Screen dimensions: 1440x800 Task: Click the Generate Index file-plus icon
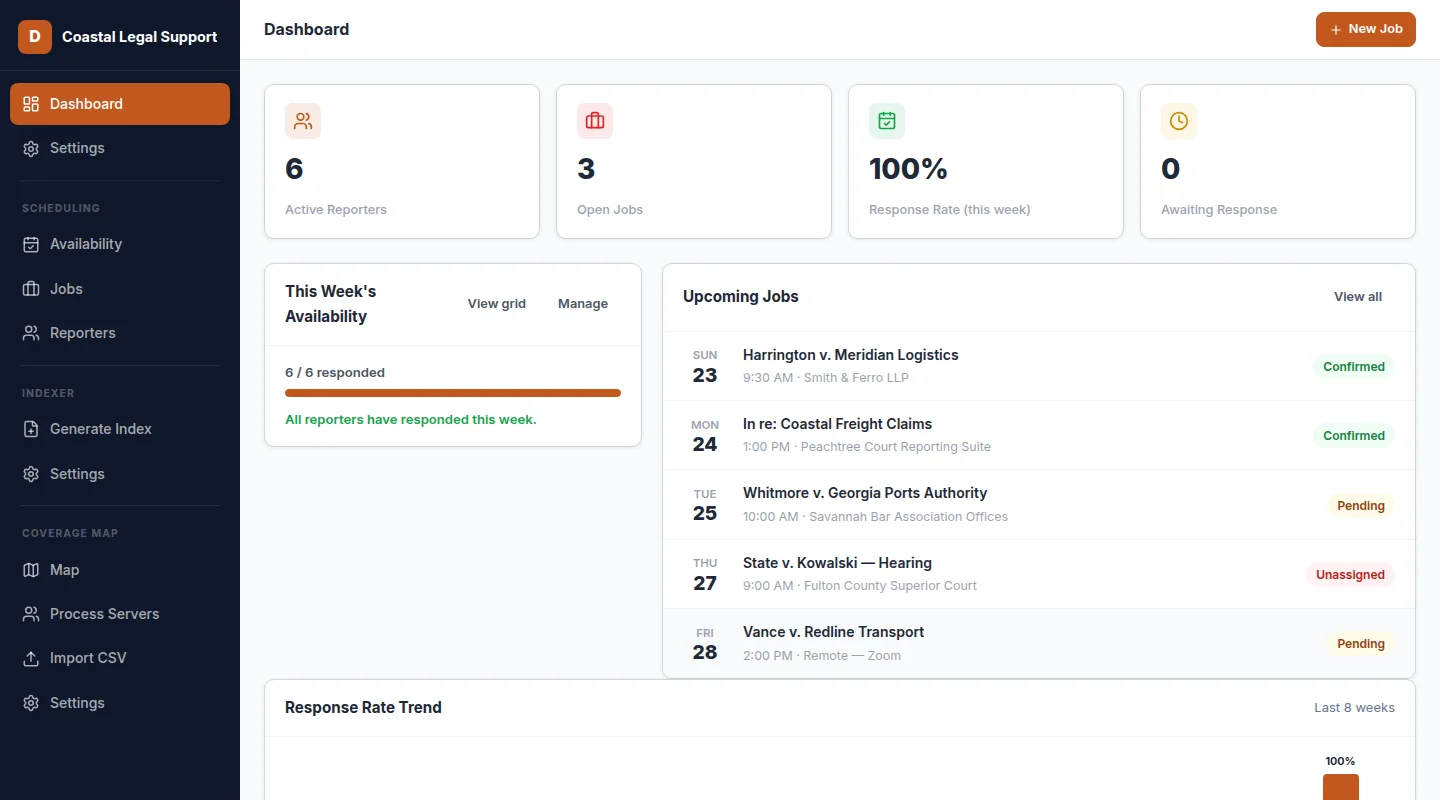pos(31,429)
